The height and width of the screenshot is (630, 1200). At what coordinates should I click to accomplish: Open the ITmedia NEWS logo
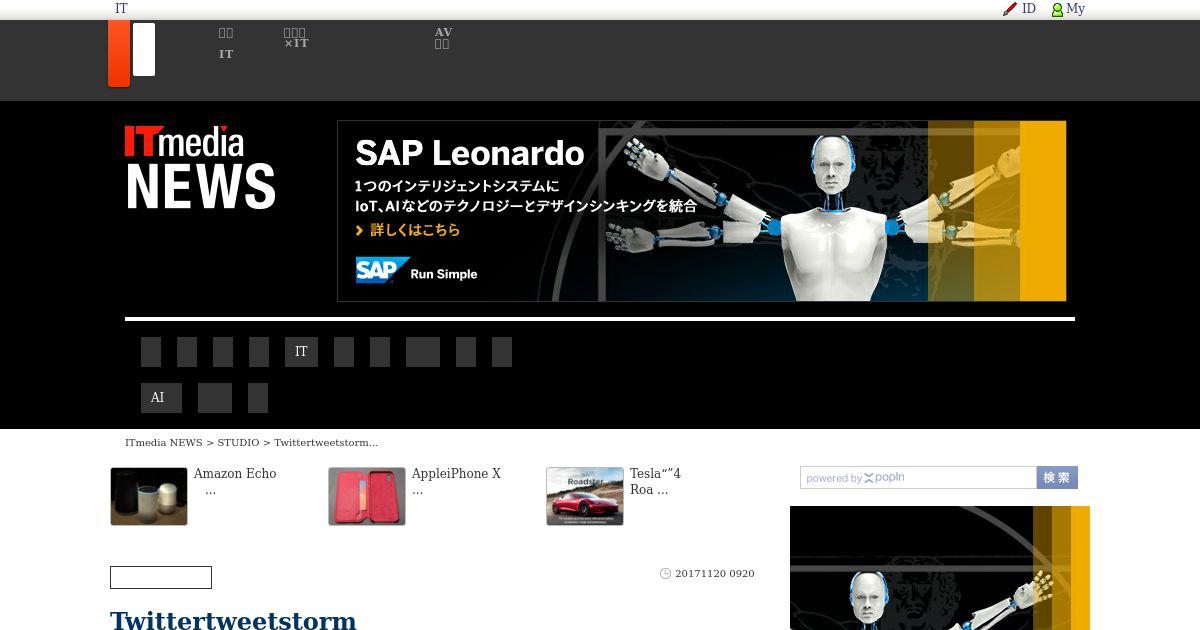[200, 168]
